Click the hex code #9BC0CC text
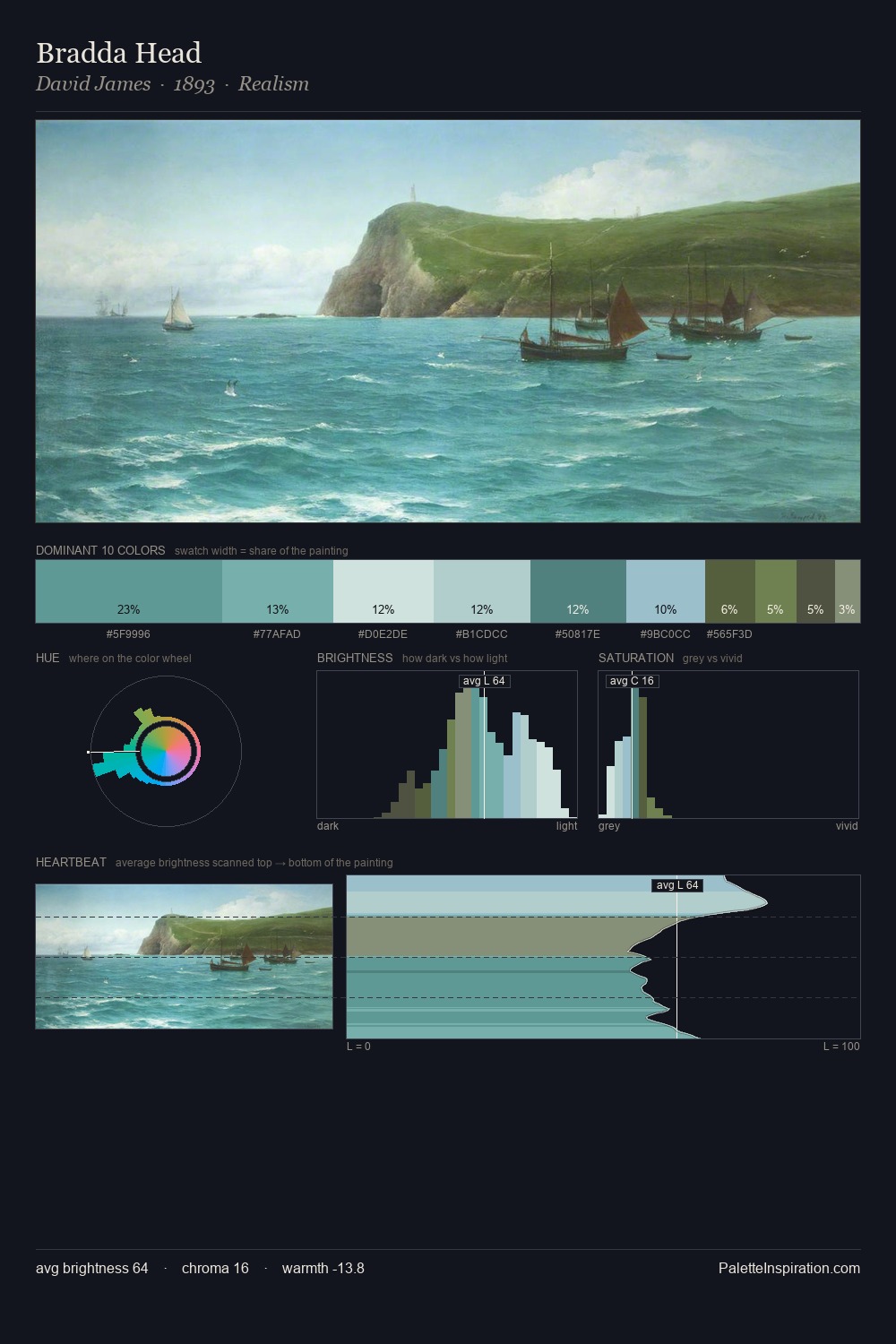Screen dimensions: 896x1344 point(665,633)
